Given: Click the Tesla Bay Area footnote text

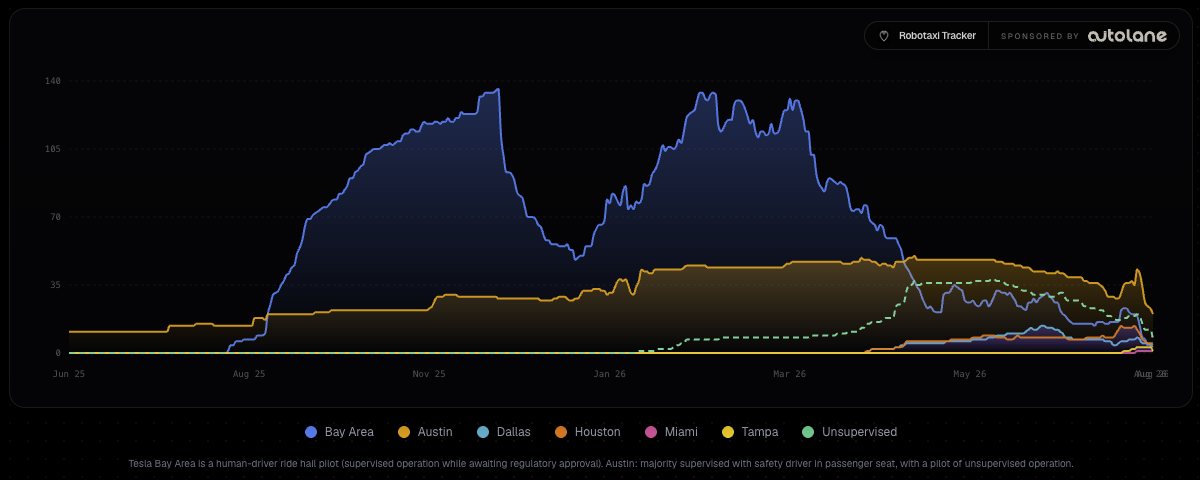Looking at the screenshot, I should pos(600,463).
